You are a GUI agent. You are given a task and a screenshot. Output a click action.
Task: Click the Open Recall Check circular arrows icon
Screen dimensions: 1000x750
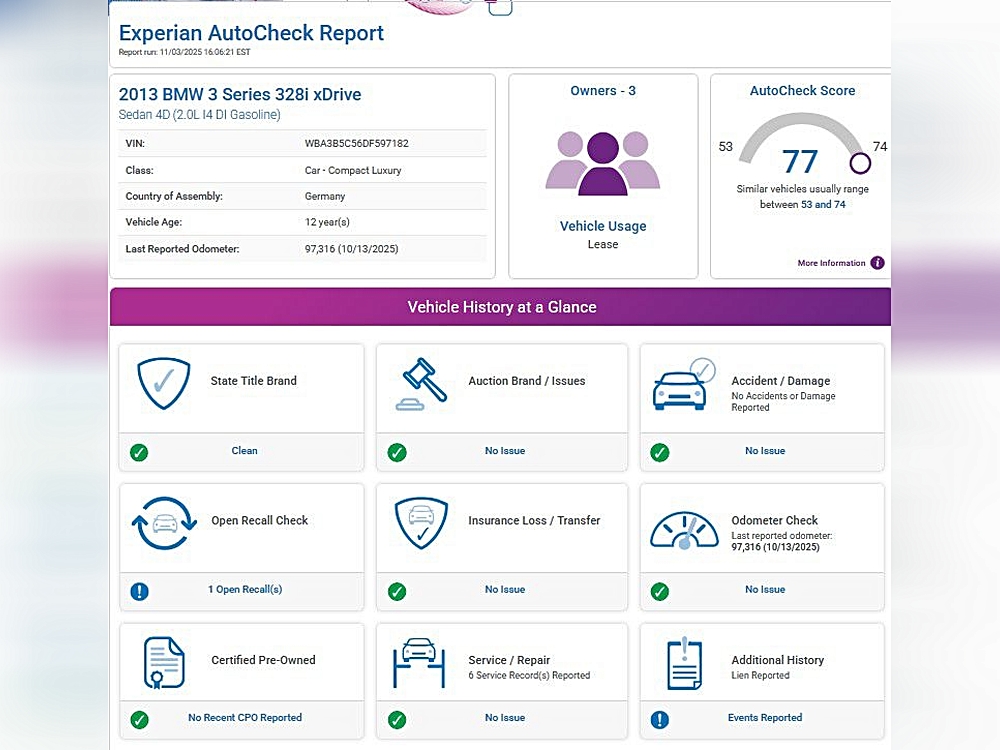163,524
